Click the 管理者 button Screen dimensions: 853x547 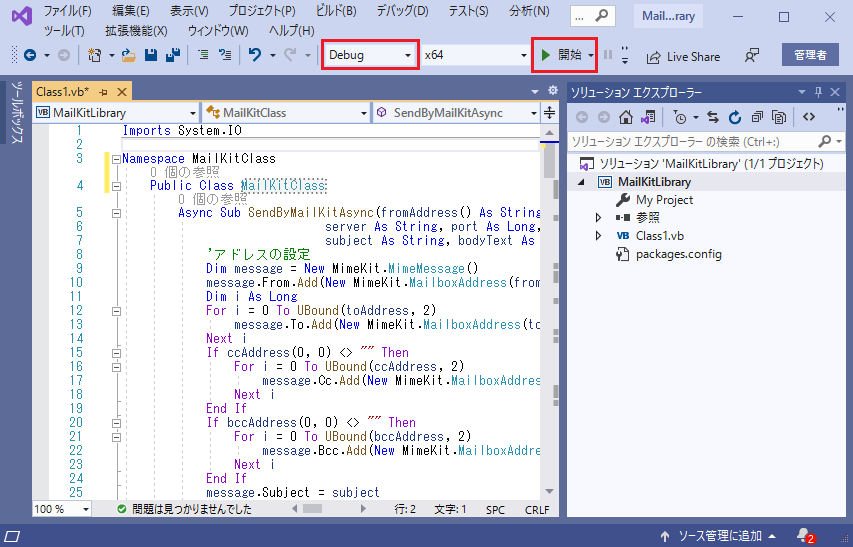point(810,55)
